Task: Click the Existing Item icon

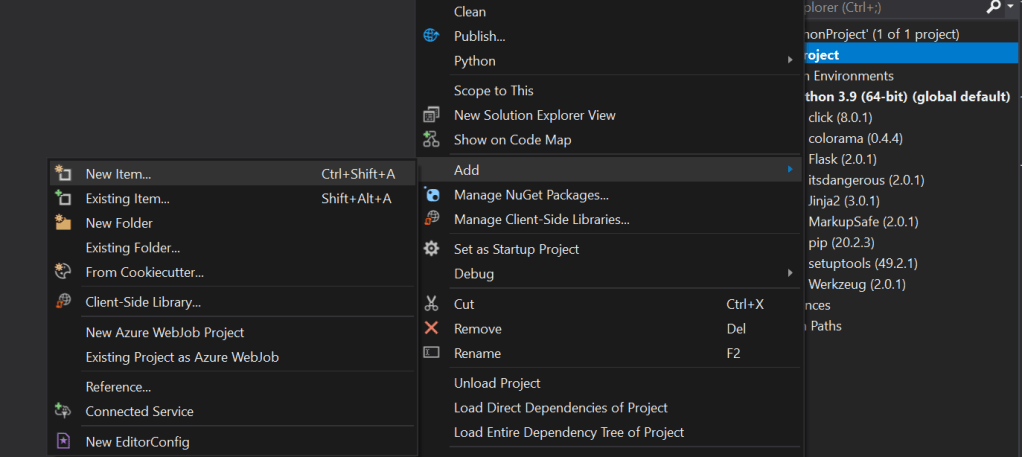Action: [x=63, y=199]
